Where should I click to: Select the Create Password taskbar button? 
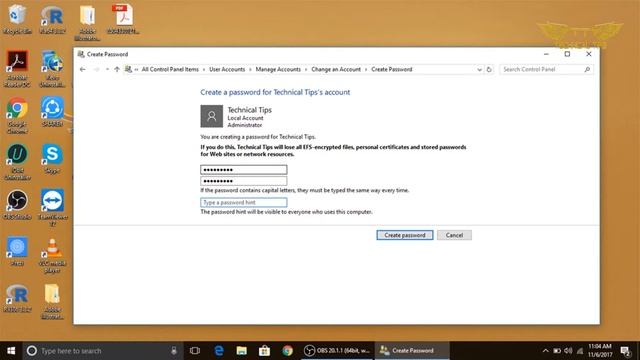(x=412, y=351)
